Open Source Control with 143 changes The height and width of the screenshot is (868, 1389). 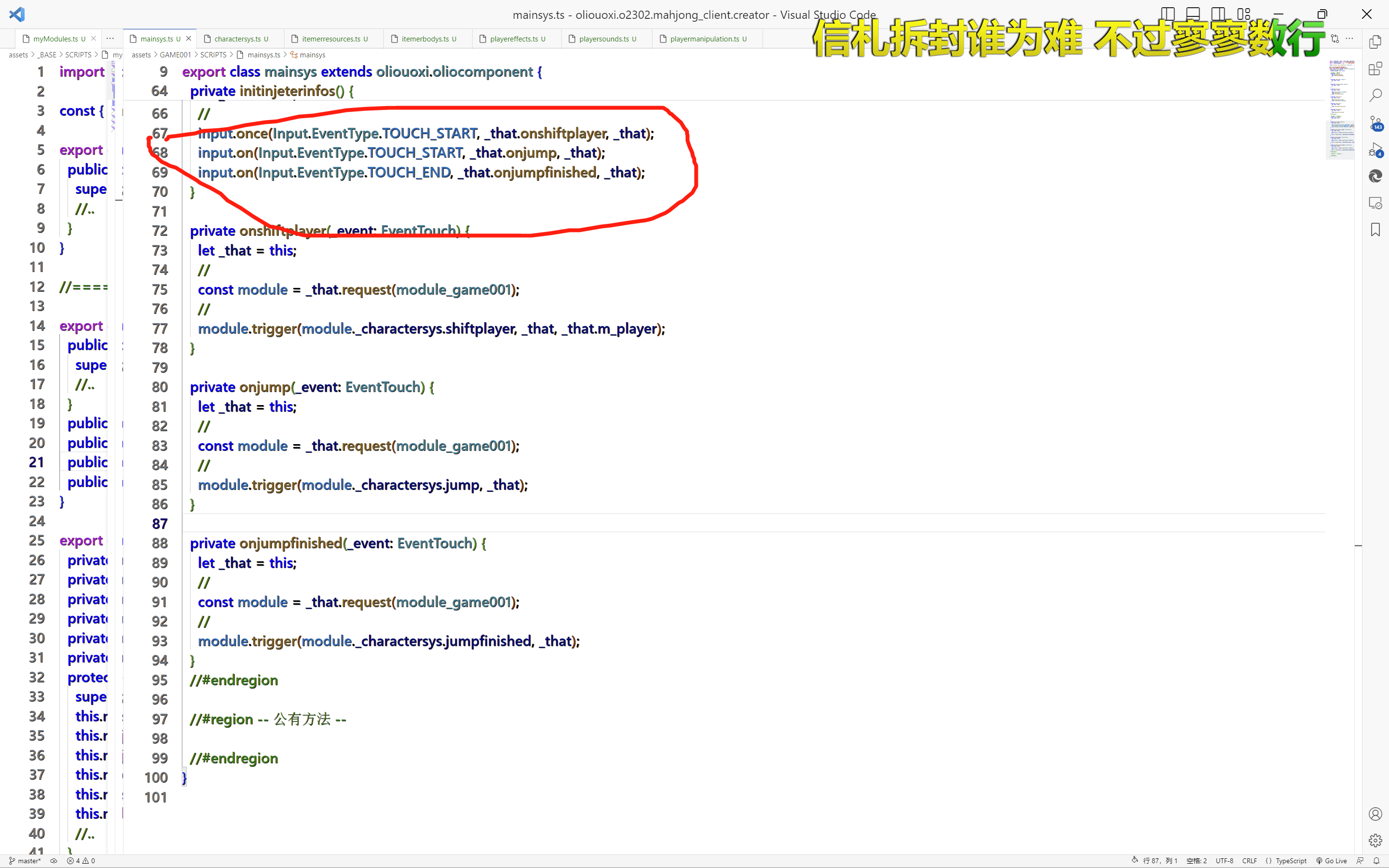tap(1375, 123)
